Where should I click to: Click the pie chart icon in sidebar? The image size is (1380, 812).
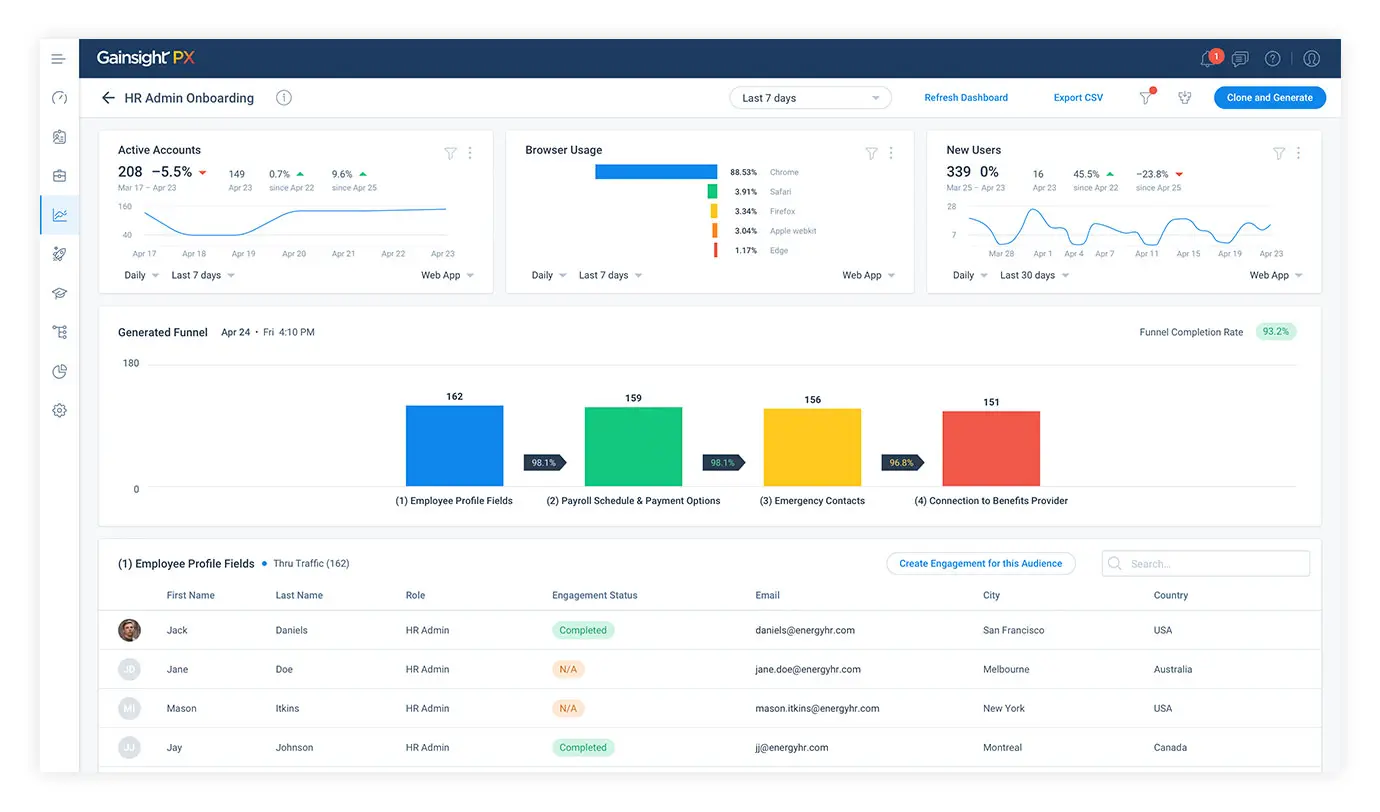point(59,372)
